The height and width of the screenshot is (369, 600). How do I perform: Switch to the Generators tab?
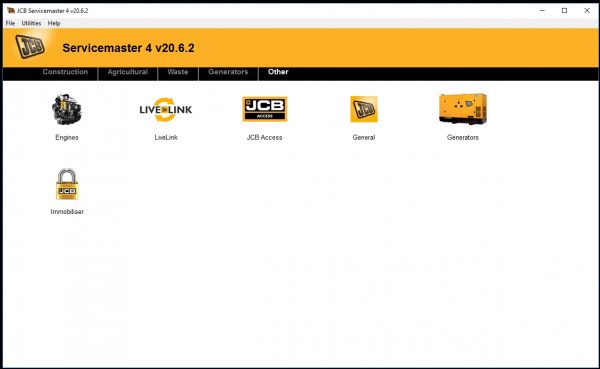tap(228, 72)
